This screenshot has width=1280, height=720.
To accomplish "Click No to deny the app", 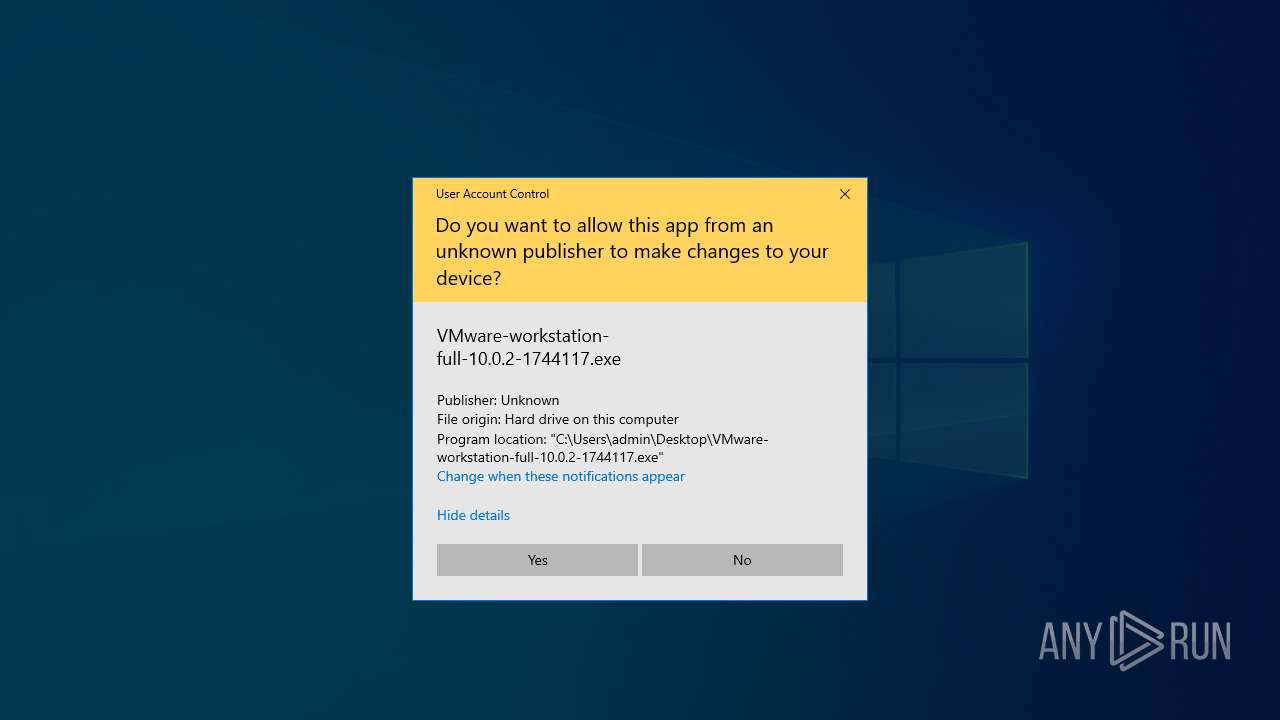I will [742, 560].
